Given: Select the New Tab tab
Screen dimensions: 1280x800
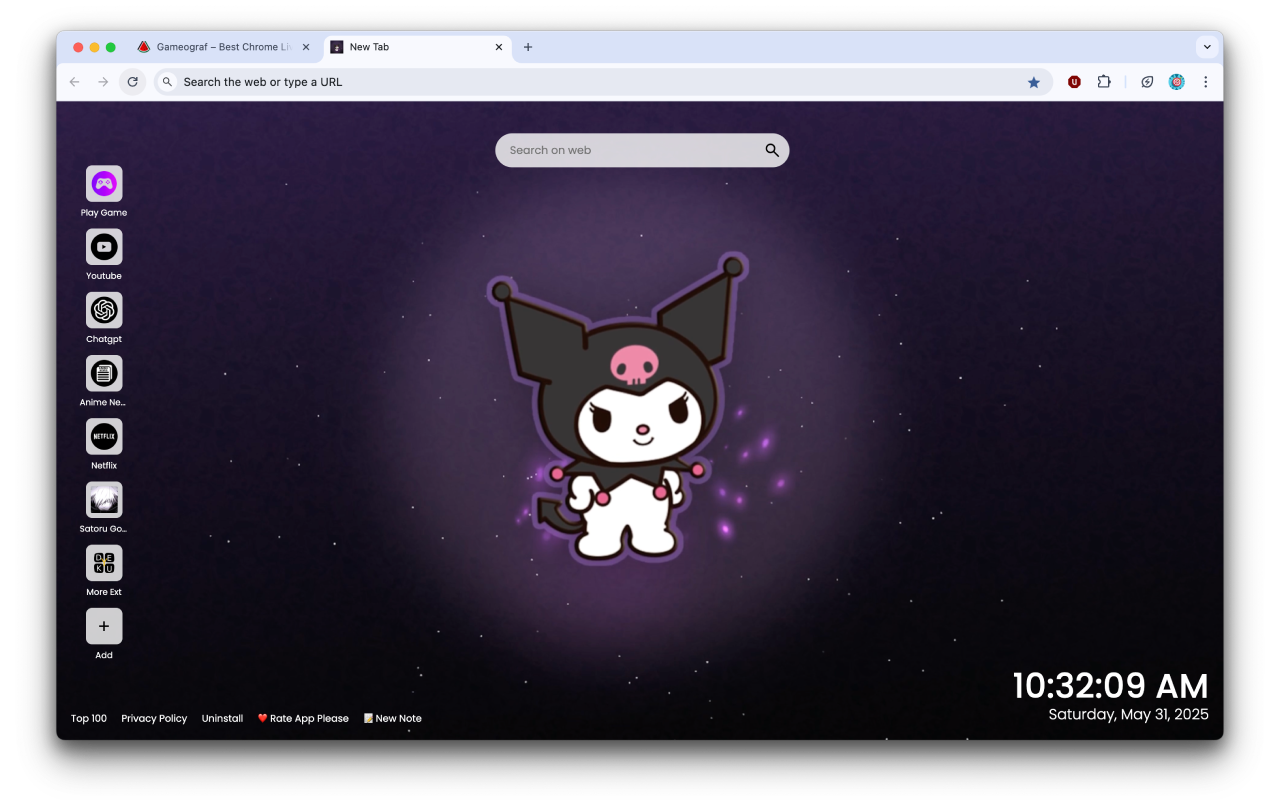Looking at the screenshot, I should pyautogui.click(x=418, y=47).
